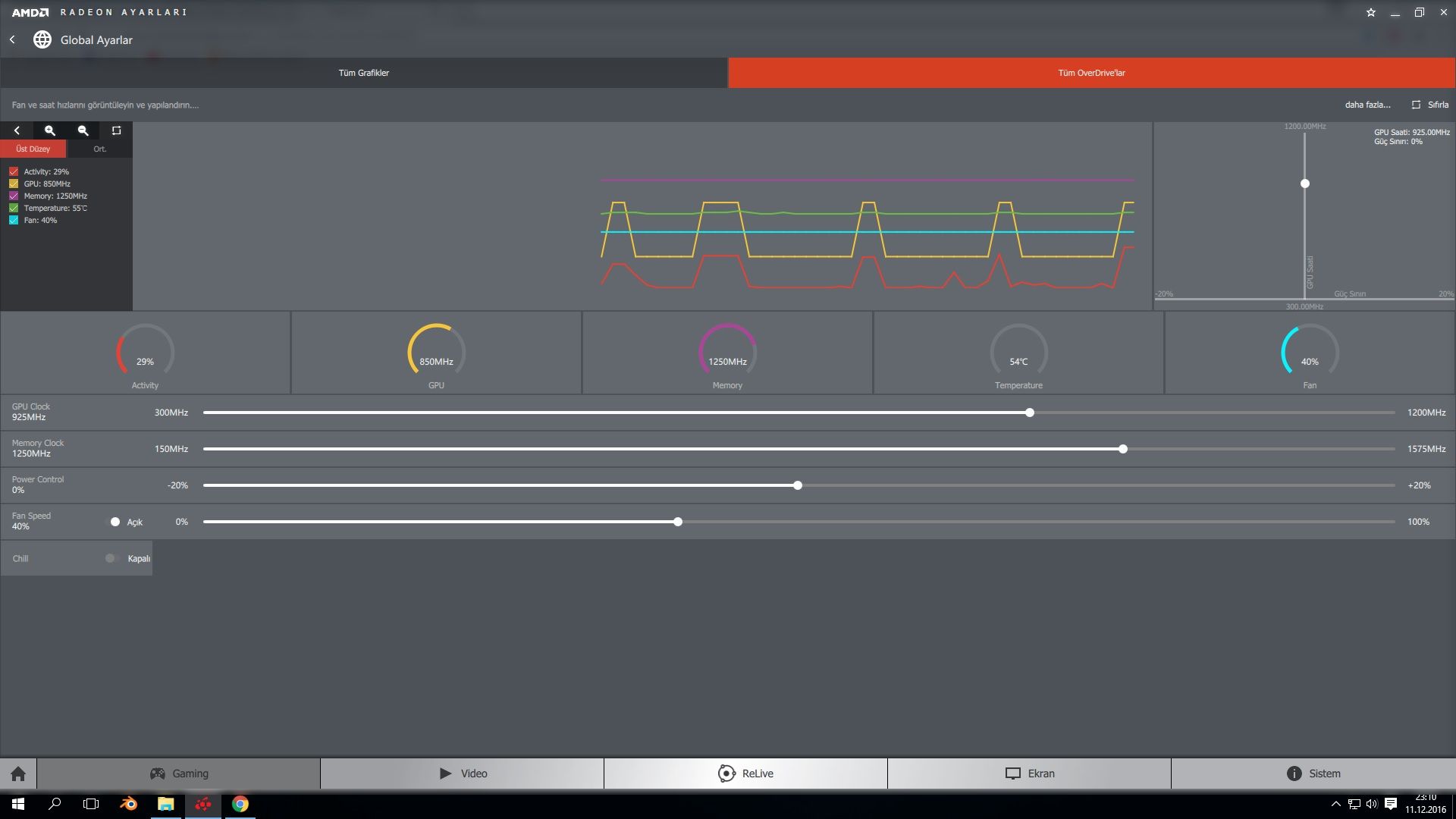Uncheck Activity graph checkbox

(x=14, y=171)
